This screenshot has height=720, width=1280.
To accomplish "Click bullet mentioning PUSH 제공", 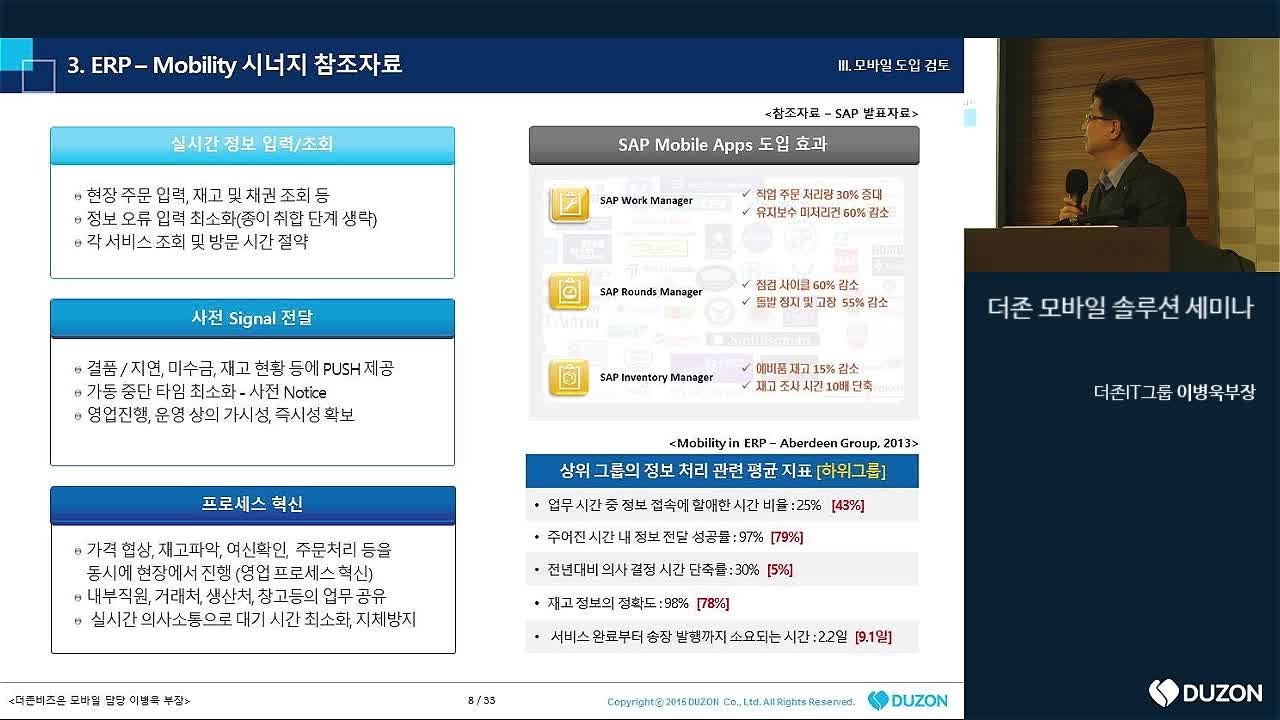I will click(x=233, y=368).
